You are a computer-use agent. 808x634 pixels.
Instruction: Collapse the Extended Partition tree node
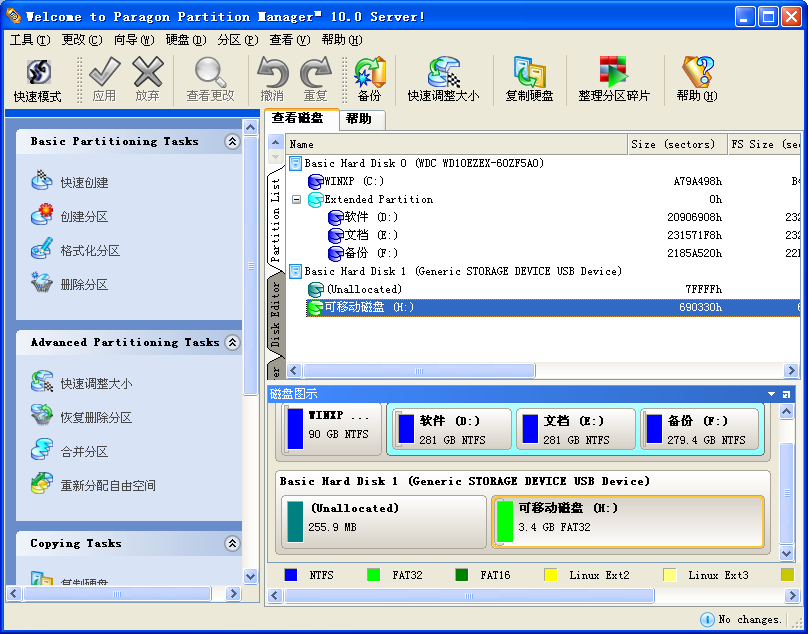coord(296,200)
